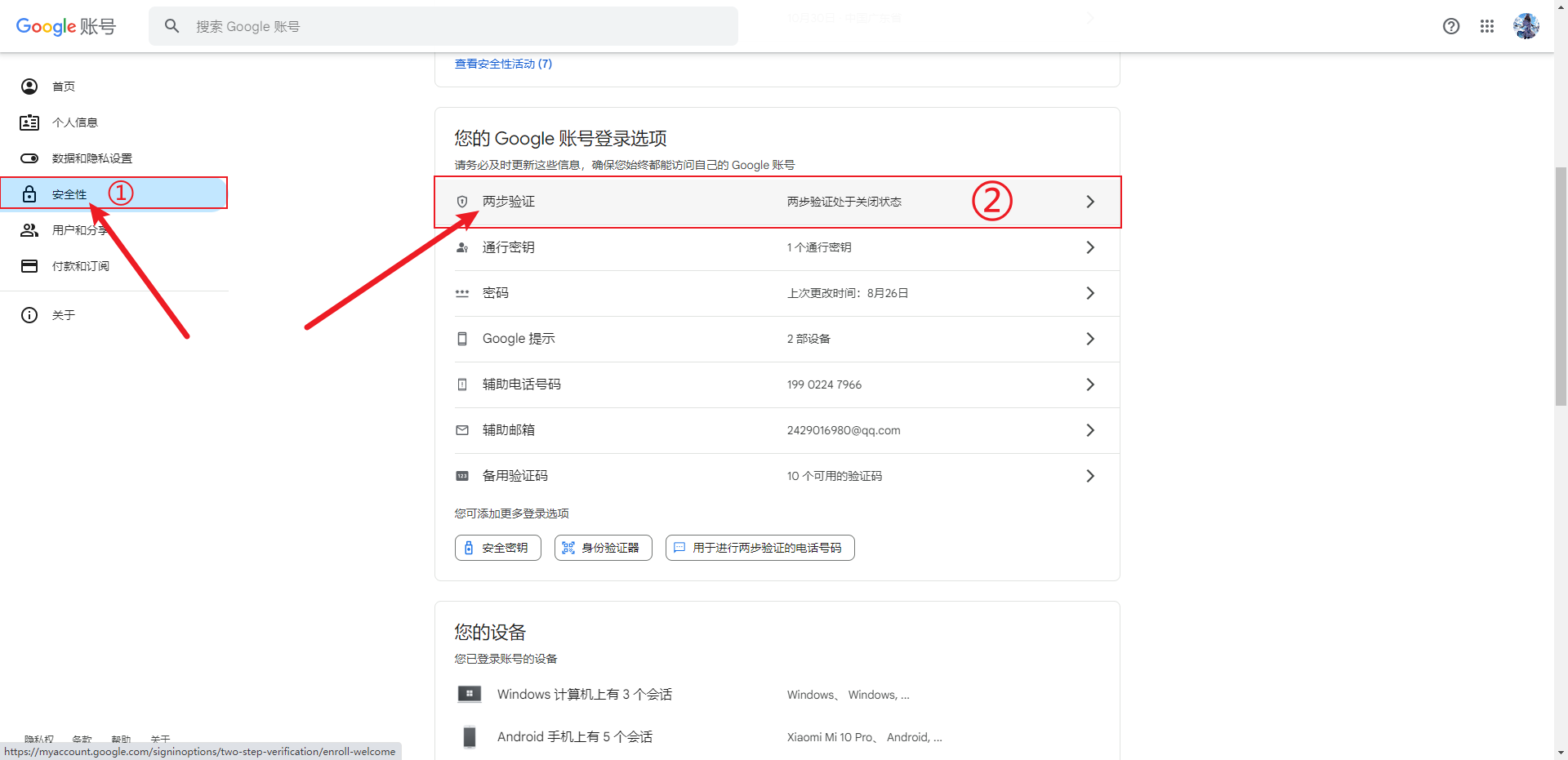This screenshot has height=760, width=1568.
Task: Add a 安全密钥 sign-in option
Action: tap(498, 548)
